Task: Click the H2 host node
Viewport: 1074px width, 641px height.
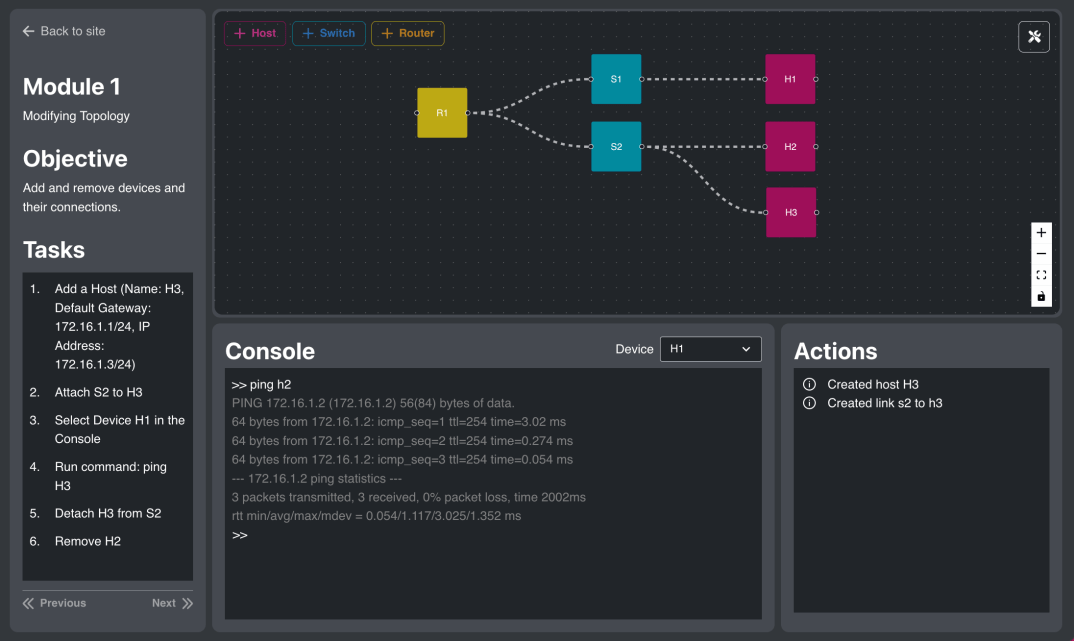Action: click(x=790, y=147)
